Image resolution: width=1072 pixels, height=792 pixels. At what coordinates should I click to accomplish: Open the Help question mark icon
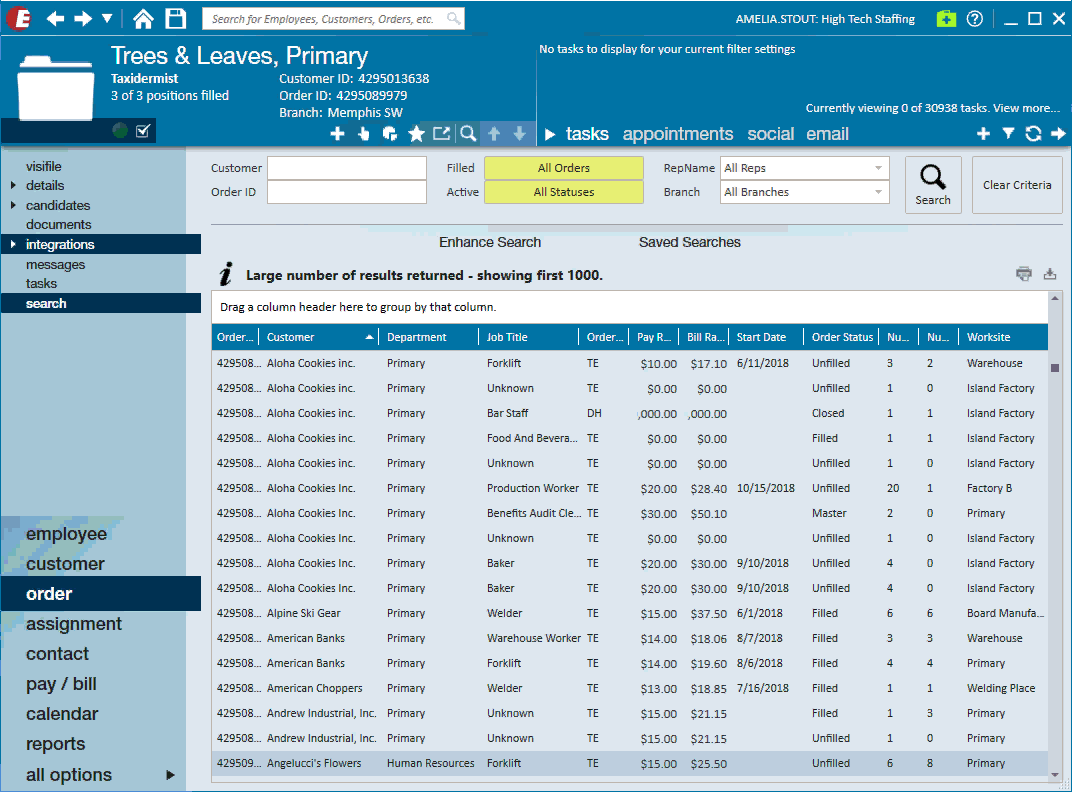click(x=975, y=18)
